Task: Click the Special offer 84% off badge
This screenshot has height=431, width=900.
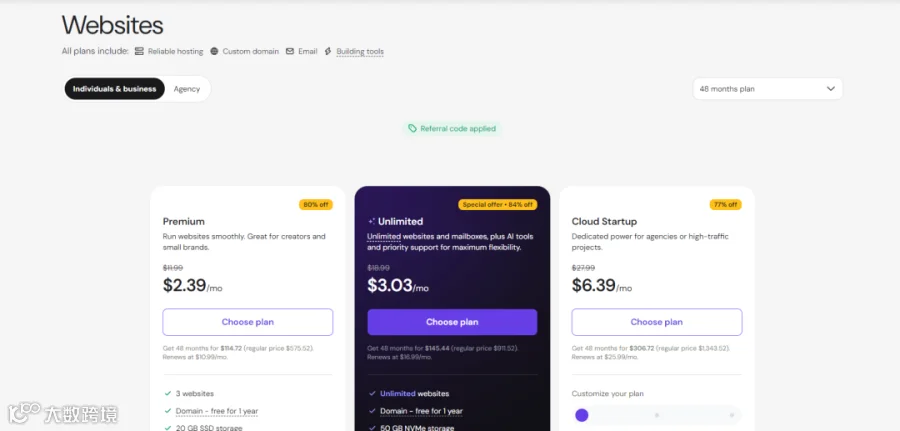Action: coord(498,204)
